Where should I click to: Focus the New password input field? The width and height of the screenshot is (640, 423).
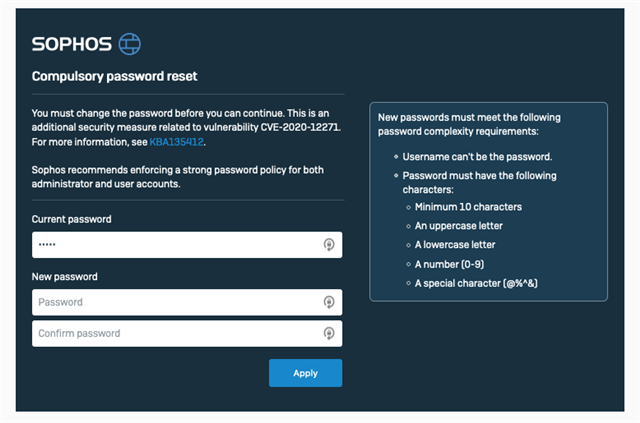pyautogui.click(x=187, y=302)
